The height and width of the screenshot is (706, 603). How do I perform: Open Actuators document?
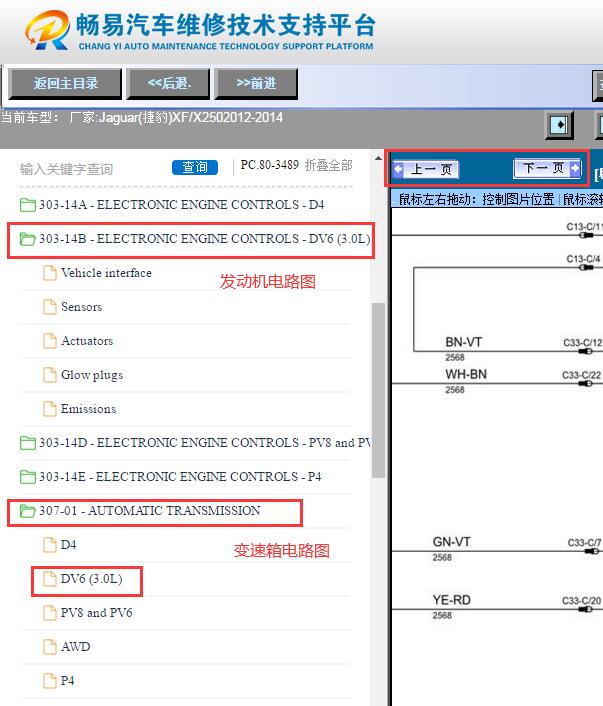point(87,341)
